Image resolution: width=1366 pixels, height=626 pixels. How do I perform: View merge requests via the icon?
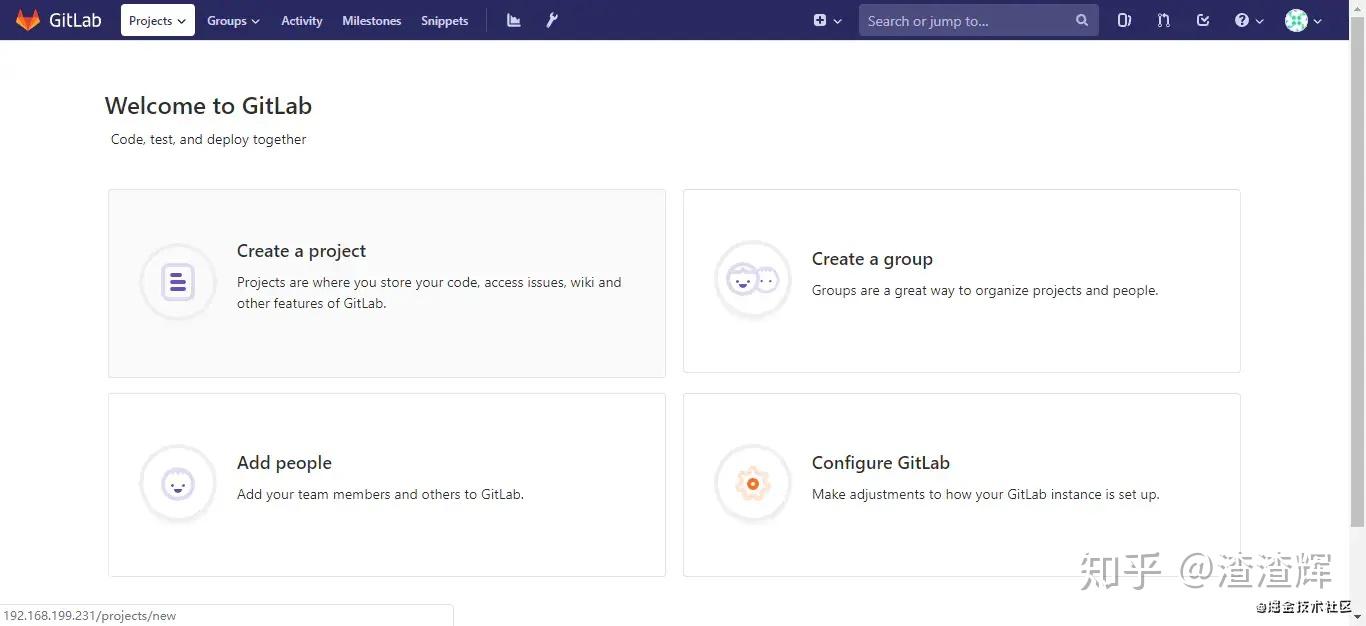pos(1163,20)
